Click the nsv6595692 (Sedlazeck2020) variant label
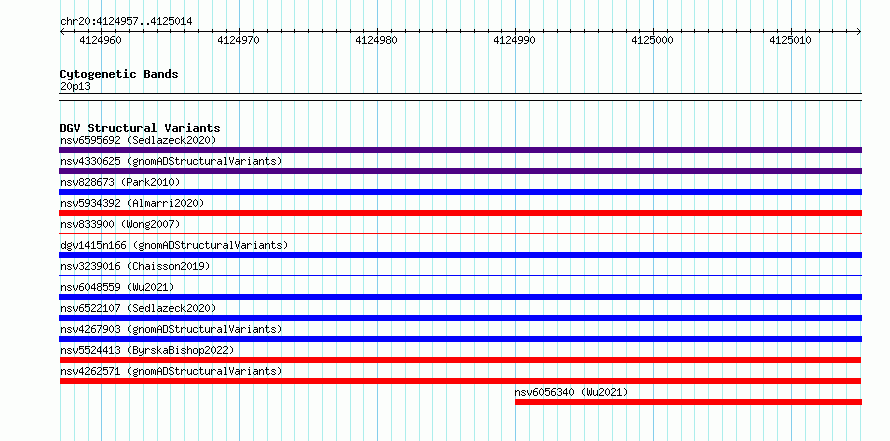Screen dimensions: 890x441 [x=138, y=140]
